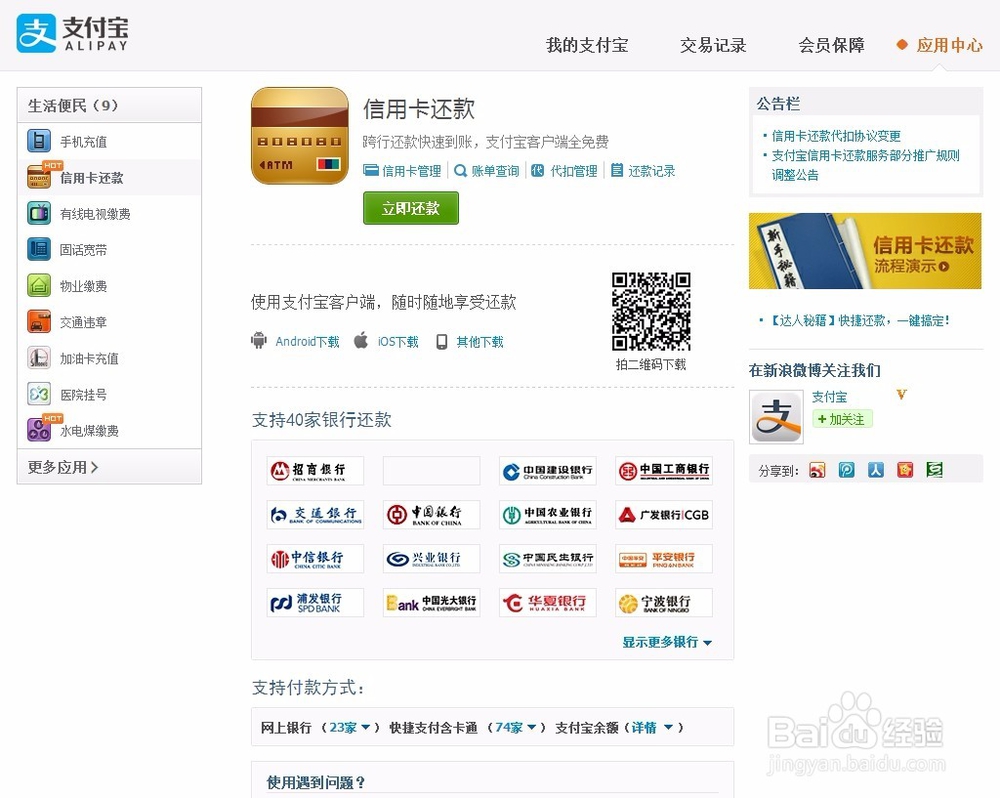Select the 信用卡还款 card icon in the sidebar
This screenshot has height=798, width=1000.
(x=39, y=177)
